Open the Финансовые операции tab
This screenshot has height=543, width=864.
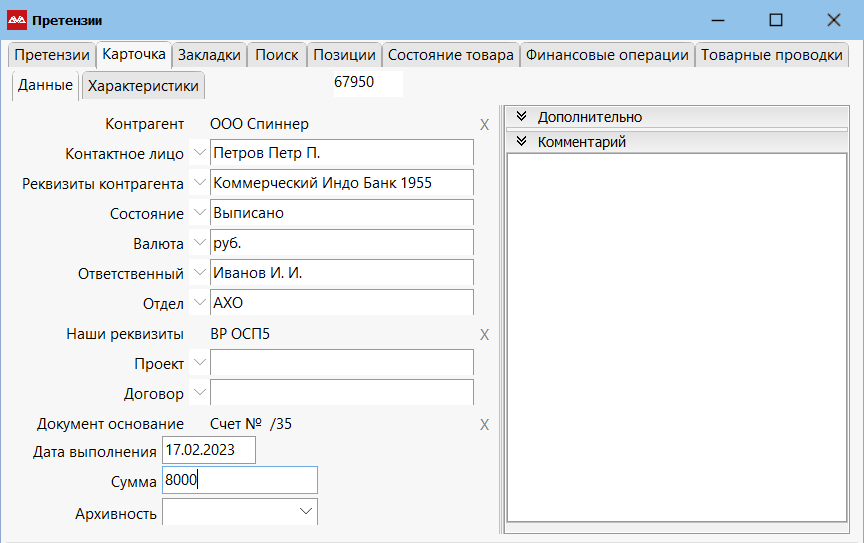click(608, 55)
